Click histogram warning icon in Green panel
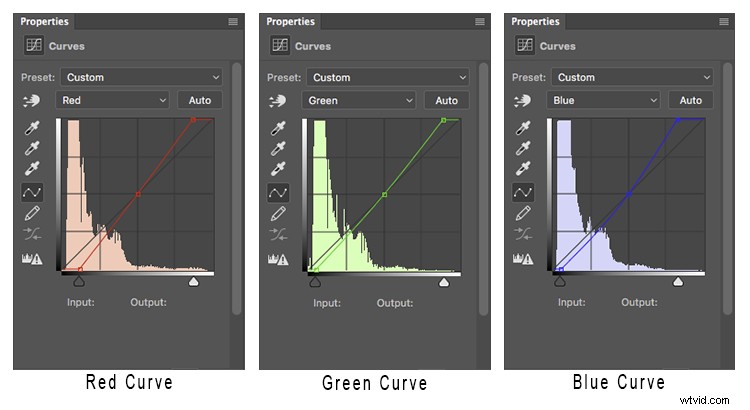 (x=278, y=259)
